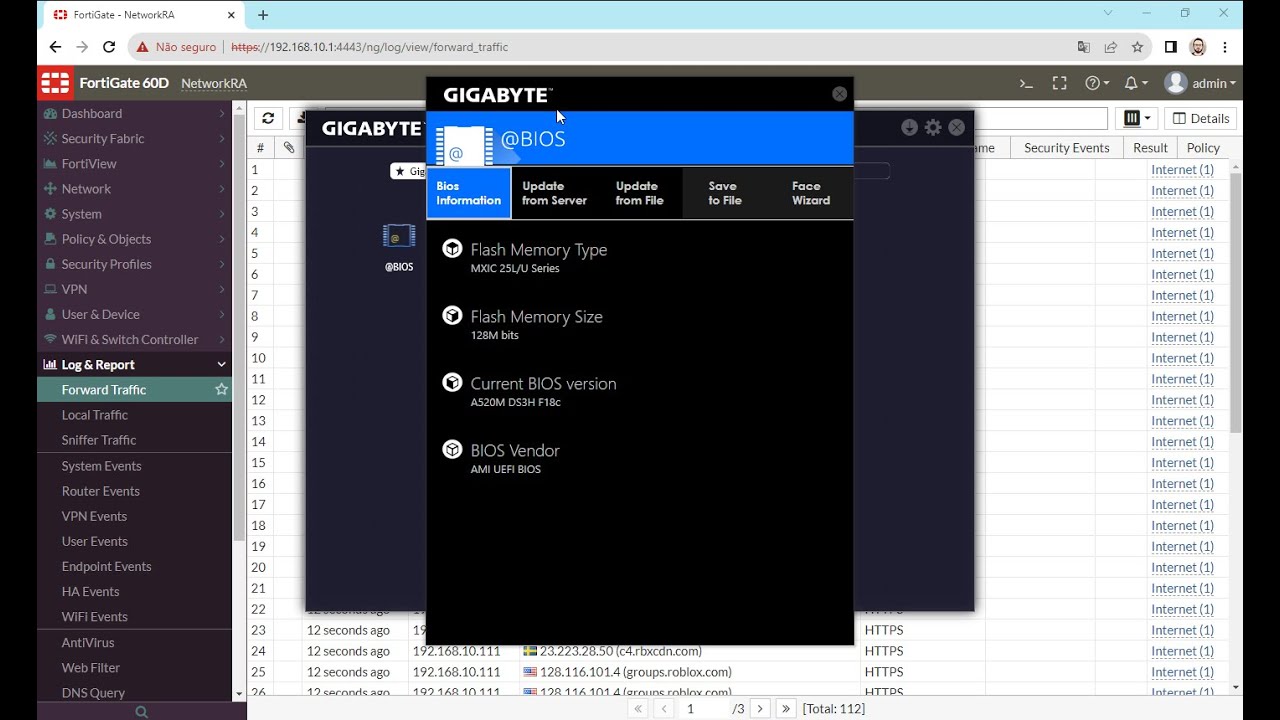This screenshot has width=1280, height=720.
Task: Click Internet (1) policy link in row 1
Action: pyautogui.click(x=1182, y=169)
